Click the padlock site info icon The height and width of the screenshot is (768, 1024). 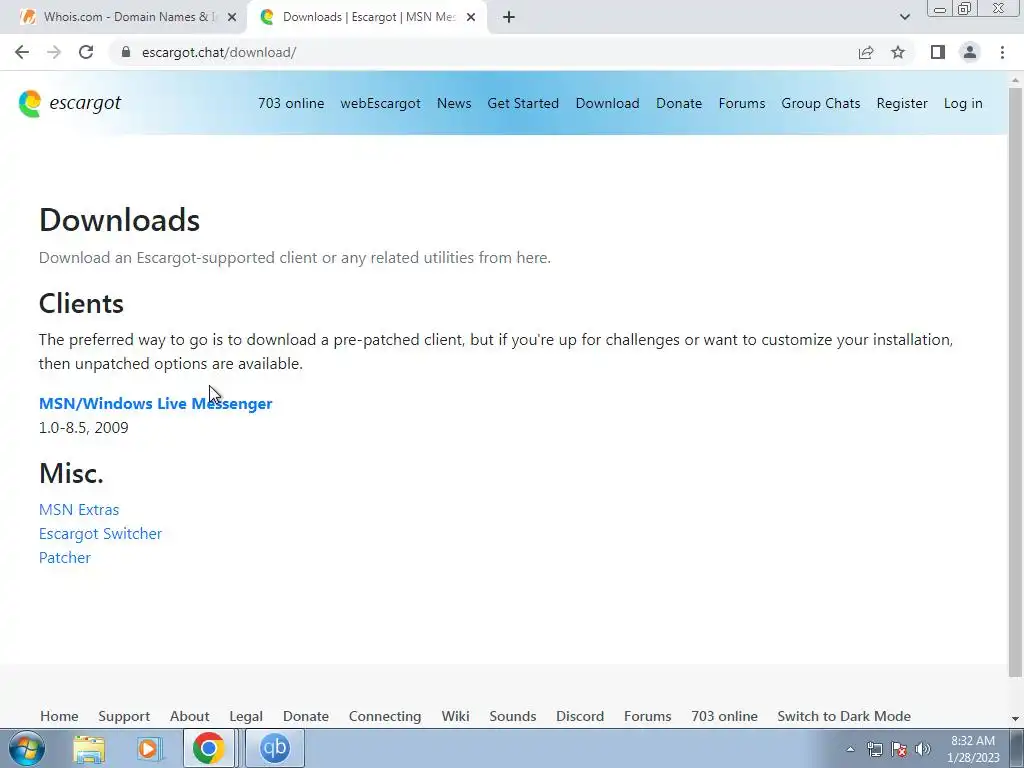coord(126,52)
